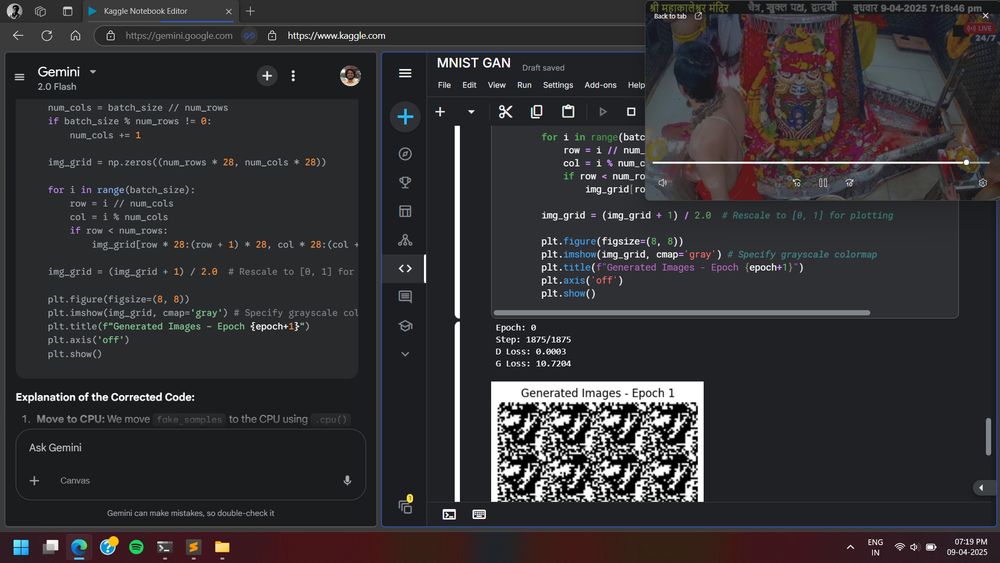Open the Settings menu
The height and width of the screenshot is (563, 1000).
558,85
